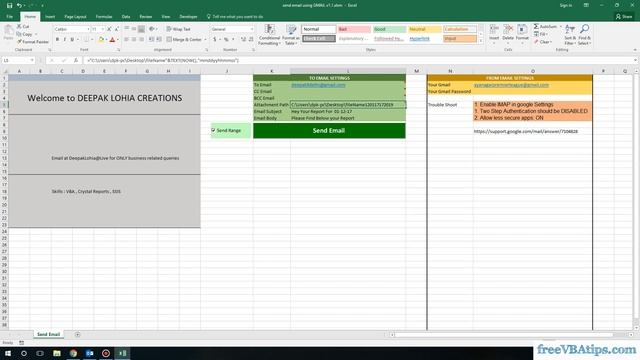Switch to the Data tab

click(126, 17)
